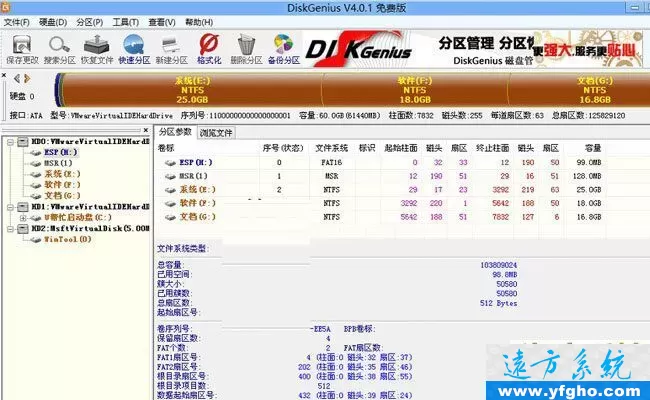Click the 备份分区 (Backup Partition) toolbar icon
The image size is (650, 400).
click(x=284, y=48)
